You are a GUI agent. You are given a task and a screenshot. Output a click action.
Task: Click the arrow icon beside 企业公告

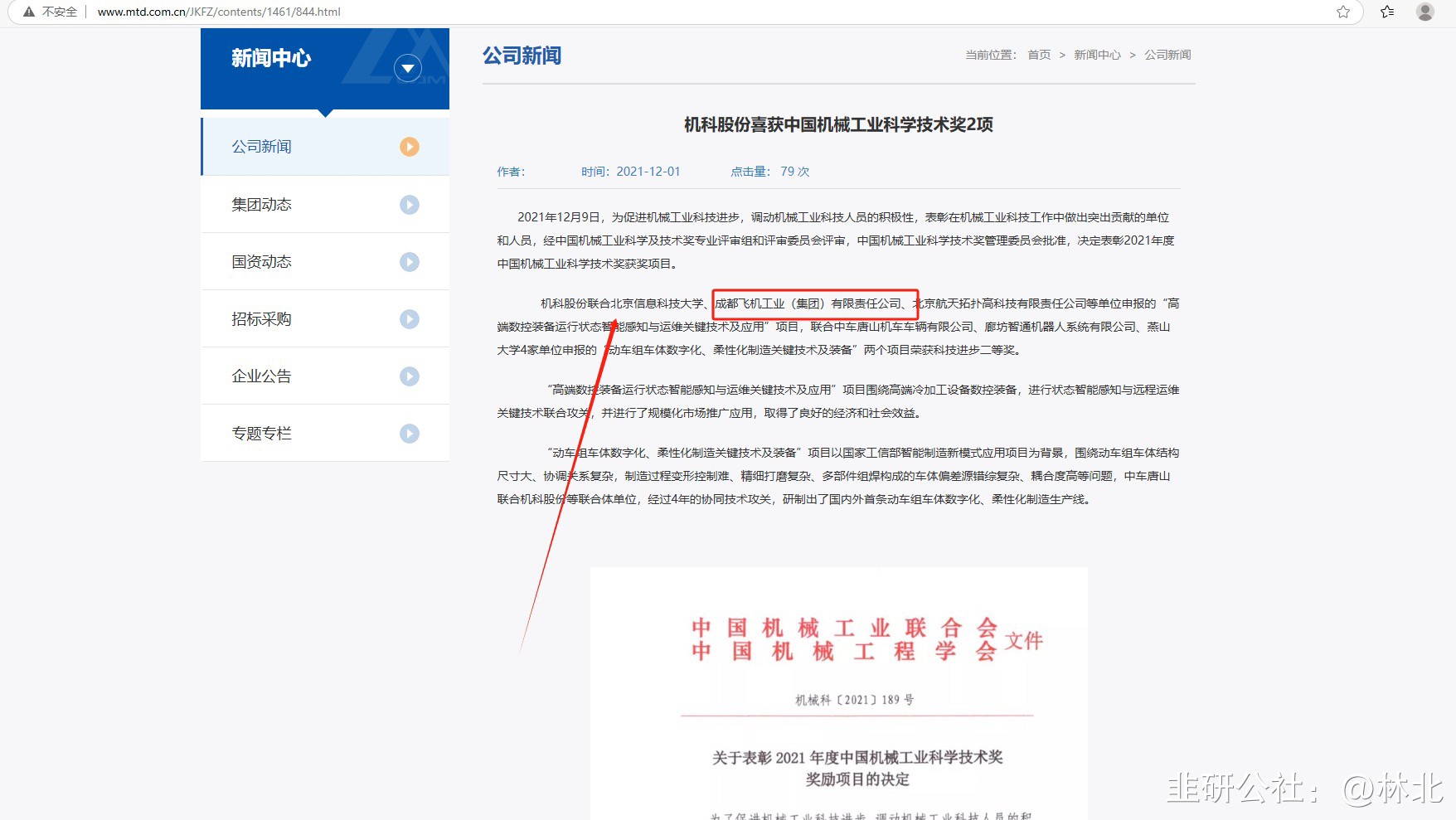point(410,376)
